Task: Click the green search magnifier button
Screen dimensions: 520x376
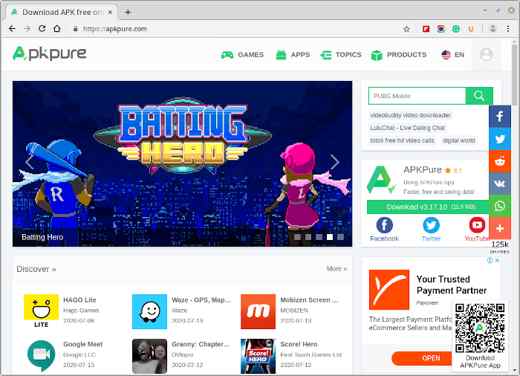Action: coord(479,96)
